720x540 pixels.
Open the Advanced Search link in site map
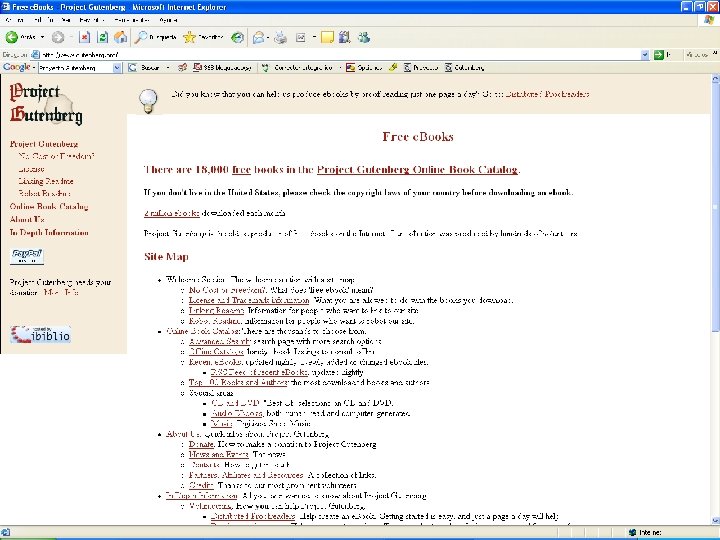(x=219, y=341)
